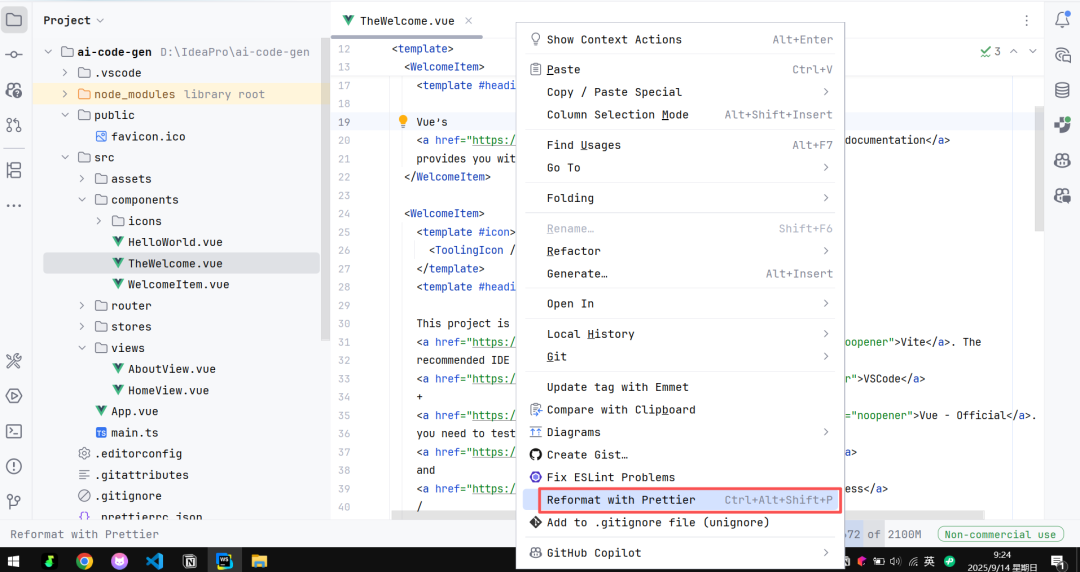Open the Git tool window
Image resolution: width=1080 pixels, height=572 pixels.
(x=14, y=502)
